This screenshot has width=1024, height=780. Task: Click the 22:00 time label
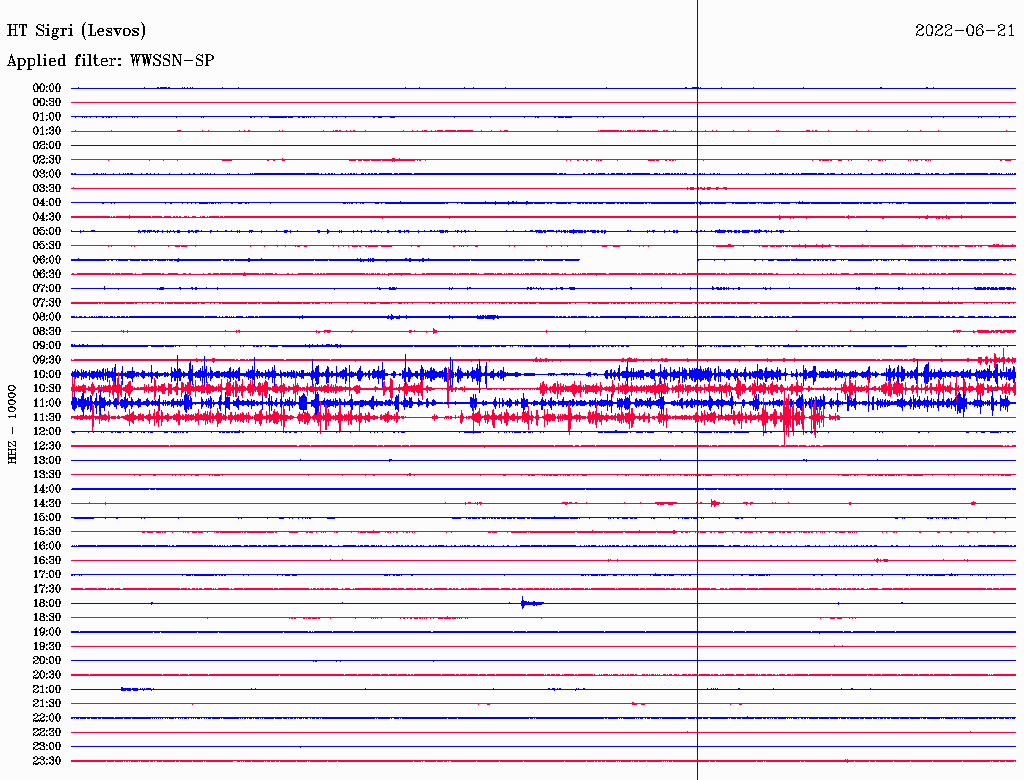(x=47, y=717)
